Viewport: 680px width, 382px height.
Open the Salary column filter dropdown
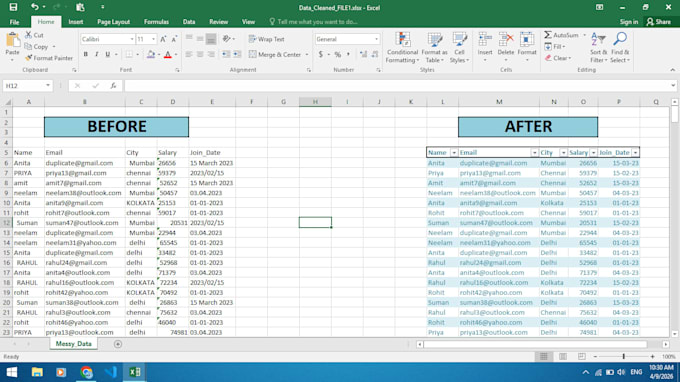593,153
